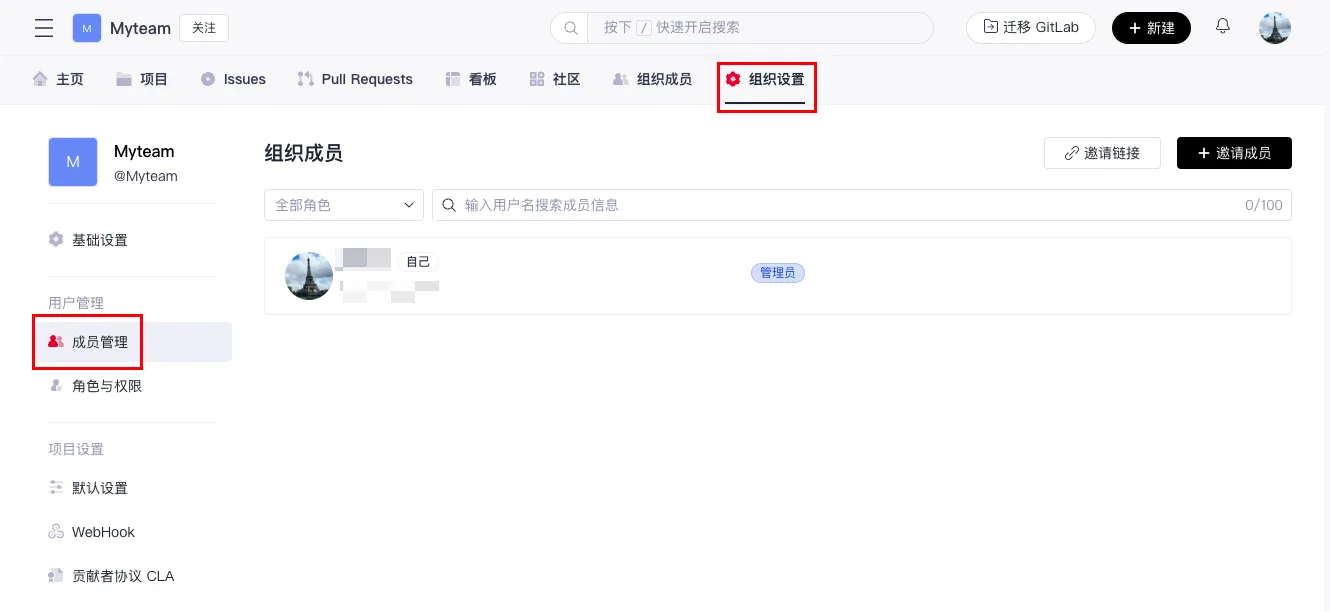This screenshot has width=1330, height=612.
Task: Open the user avatar in top bar
Action: pyautogui.click(x=1274, y=28)
